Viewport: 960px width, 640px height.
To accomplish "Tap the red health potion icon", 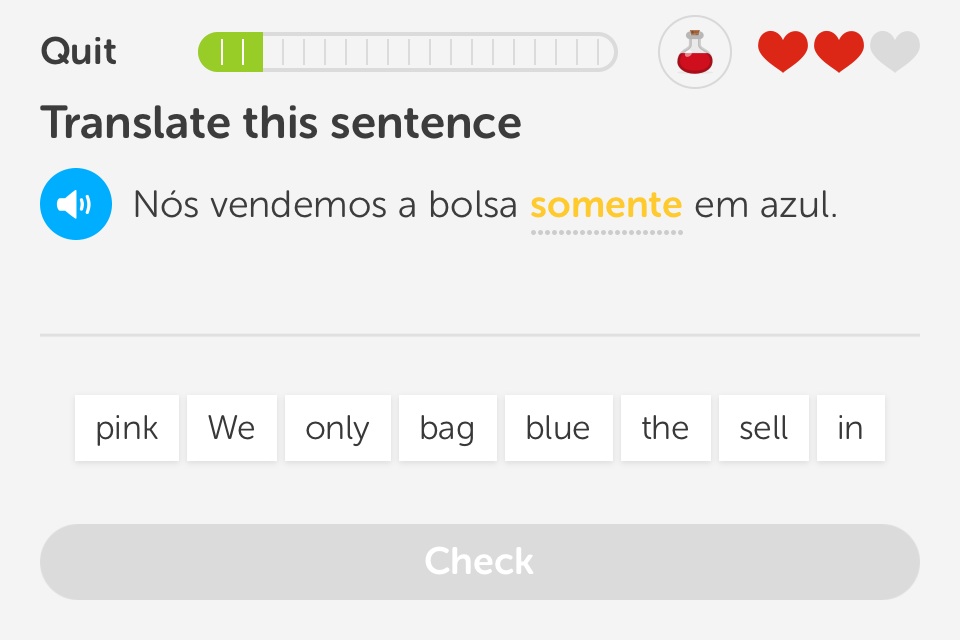I will coord(694,52).
